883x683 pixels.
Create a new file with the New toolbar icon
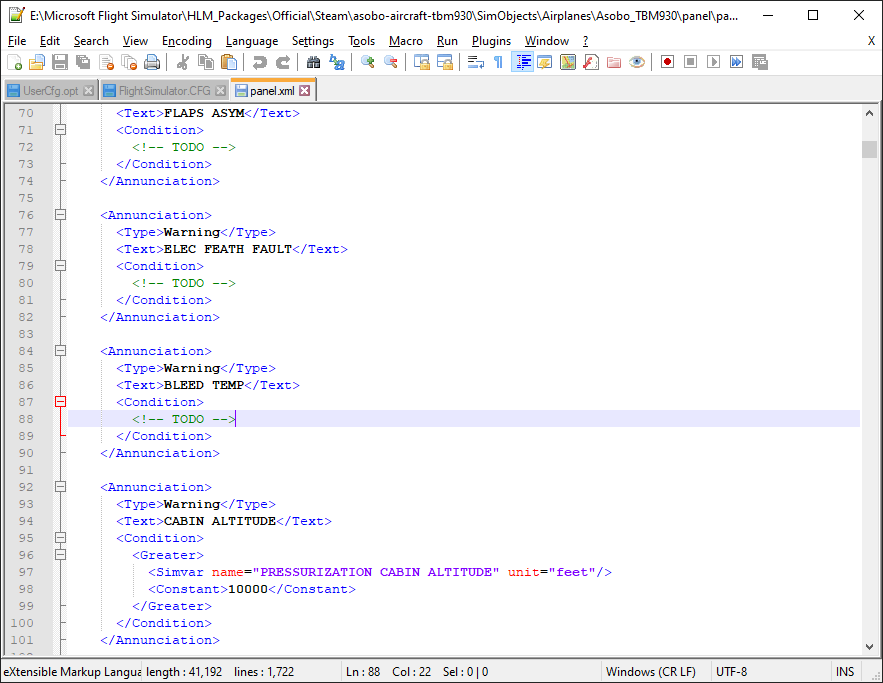pyautogui.click(x=14, y=62)
